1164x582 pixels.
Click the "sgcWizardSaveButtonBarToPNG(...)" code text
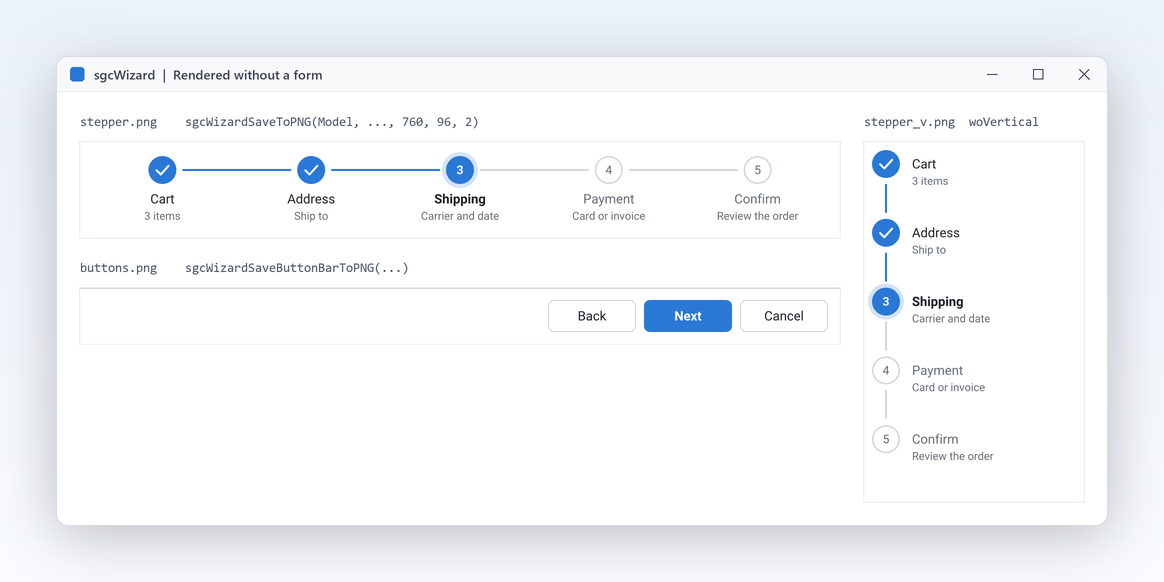pos(297,268)
